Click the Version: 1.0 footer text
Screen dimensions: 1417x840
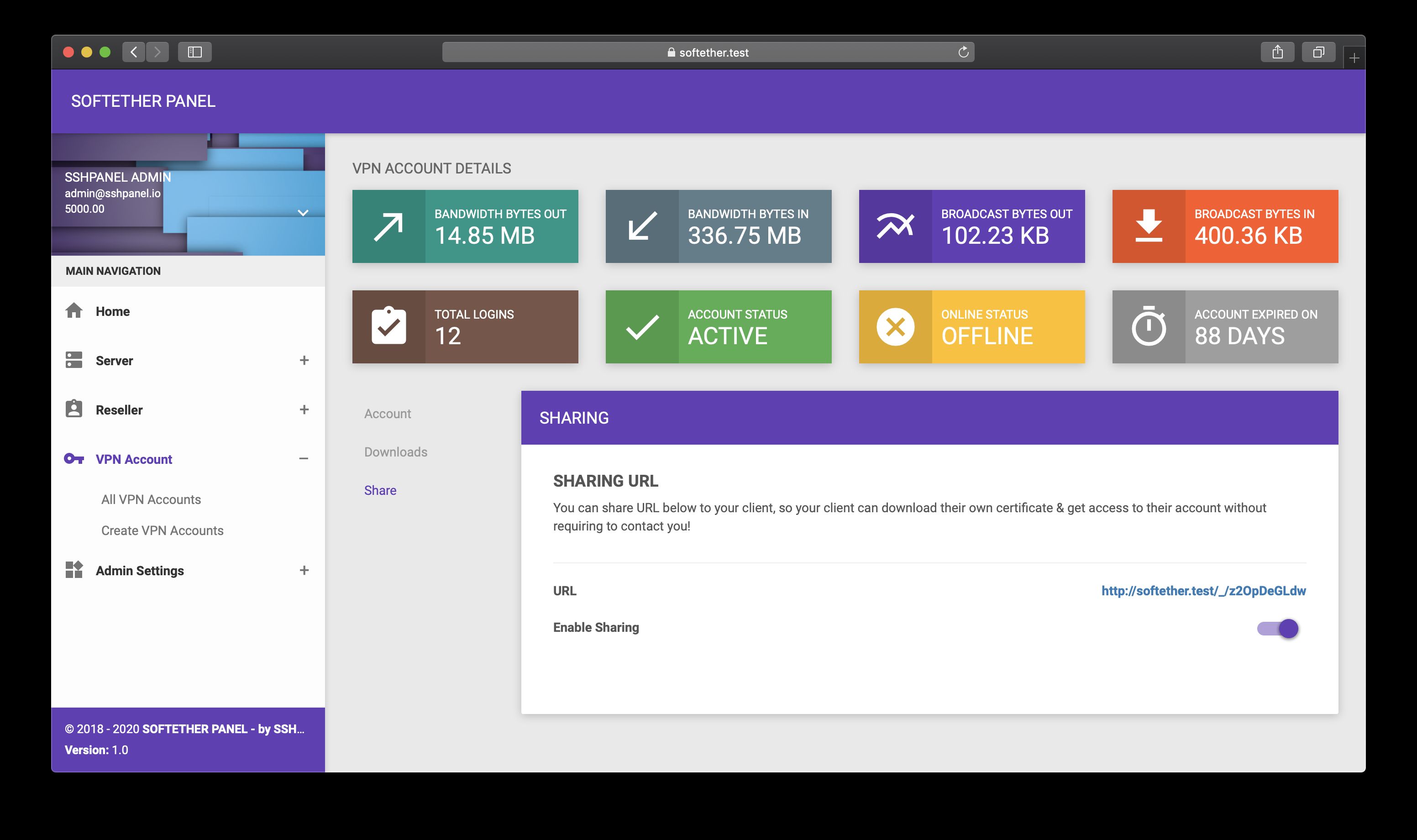tap(96, 750)
